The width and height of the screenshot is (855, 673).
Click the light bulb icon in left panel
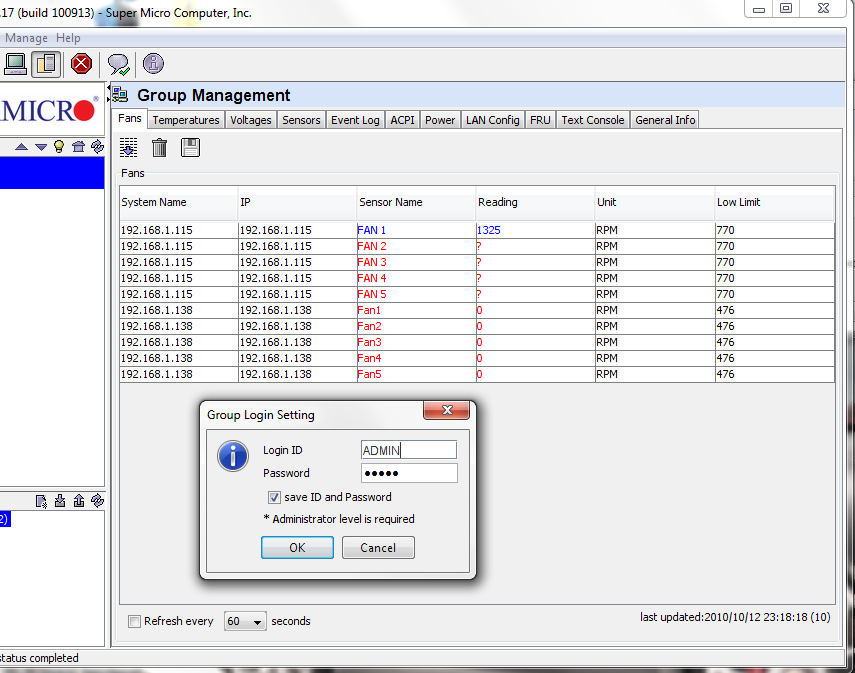point(59,146)
